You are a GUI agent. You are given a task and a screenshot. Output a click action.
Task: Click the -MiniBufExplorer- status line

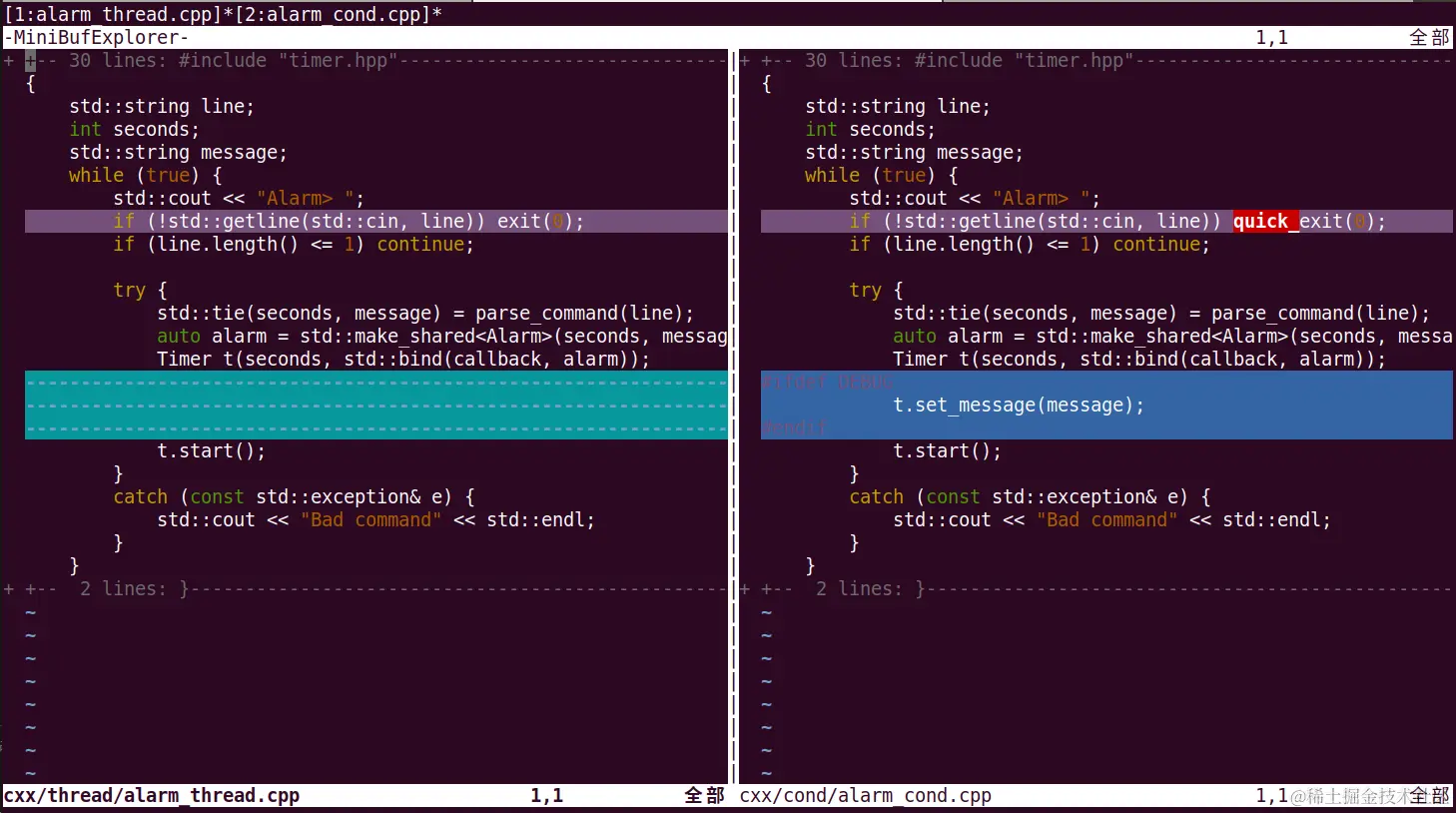727,37
